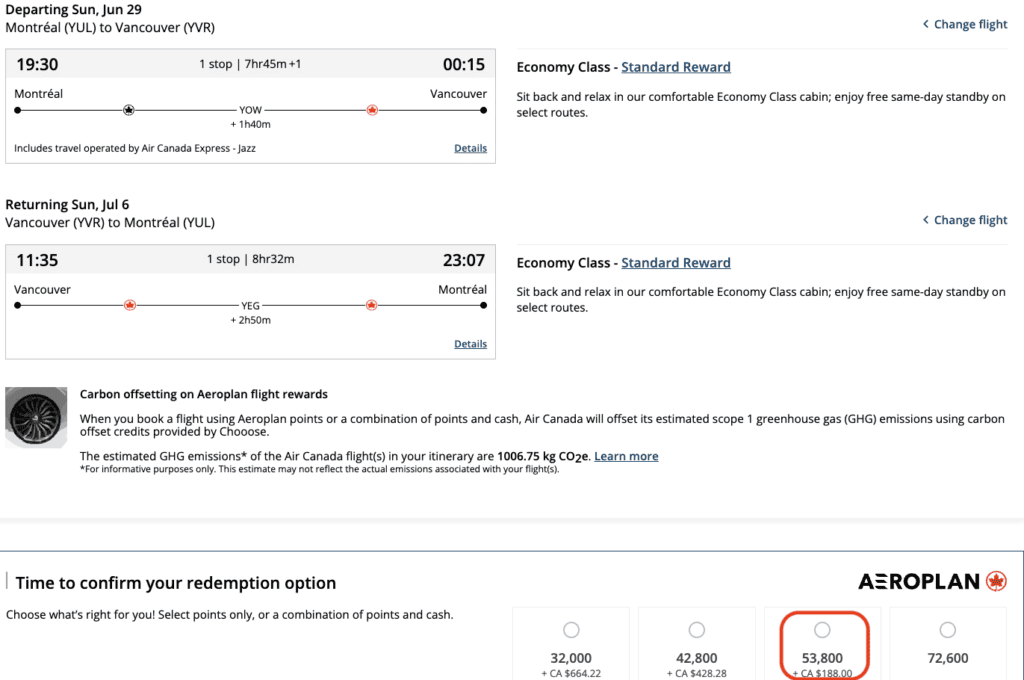
Task: Change the departing Montréal to Vancouver flight
Action: [x=964, y=24]
